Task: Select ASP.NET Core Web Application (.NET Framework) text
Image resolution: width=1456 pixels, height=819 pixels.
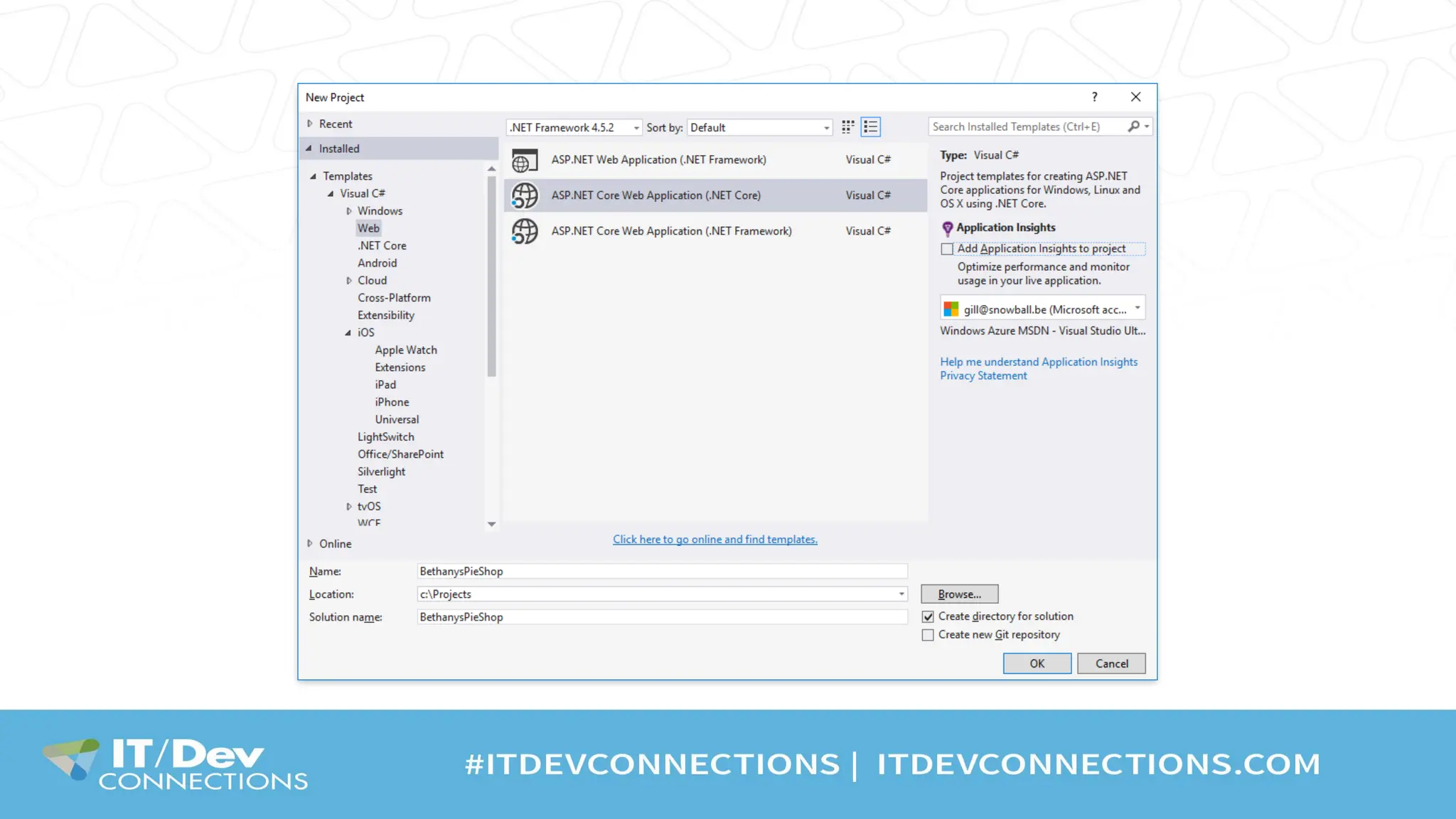Action: pyautogui.click(x=671, y=231)
